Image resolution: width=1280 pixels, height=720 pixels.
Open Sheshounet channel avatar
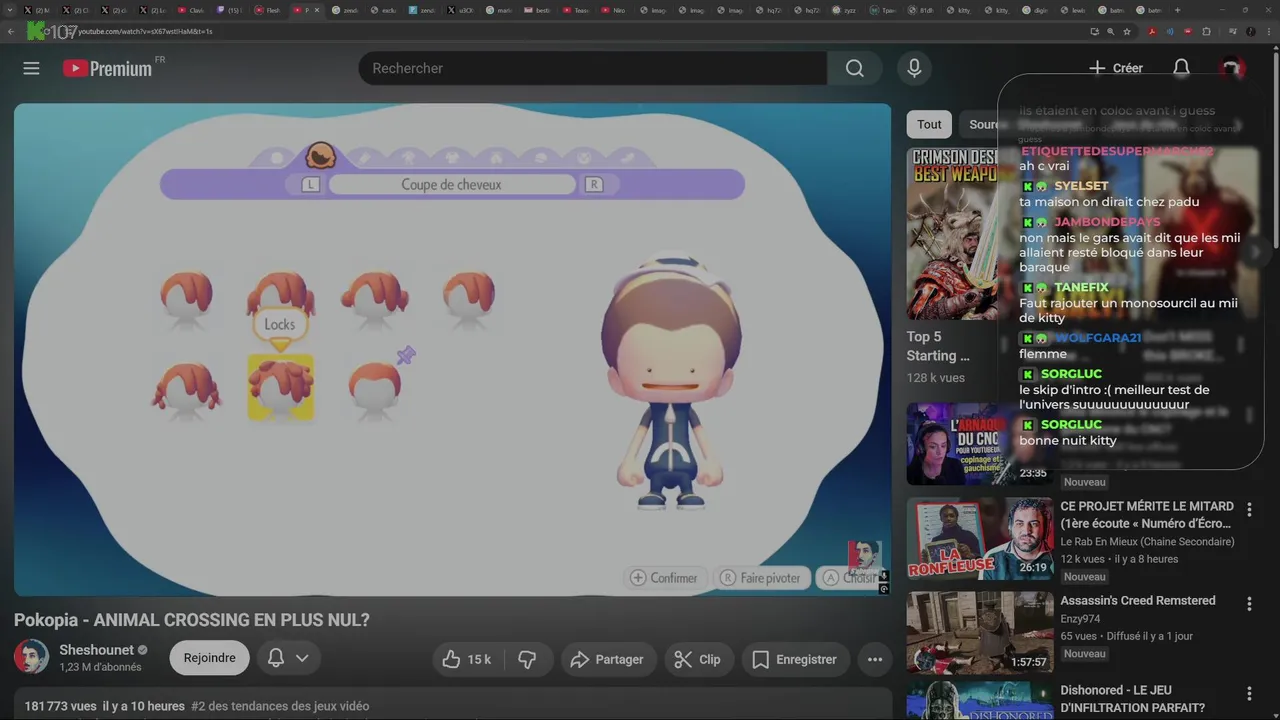[31, 657]
